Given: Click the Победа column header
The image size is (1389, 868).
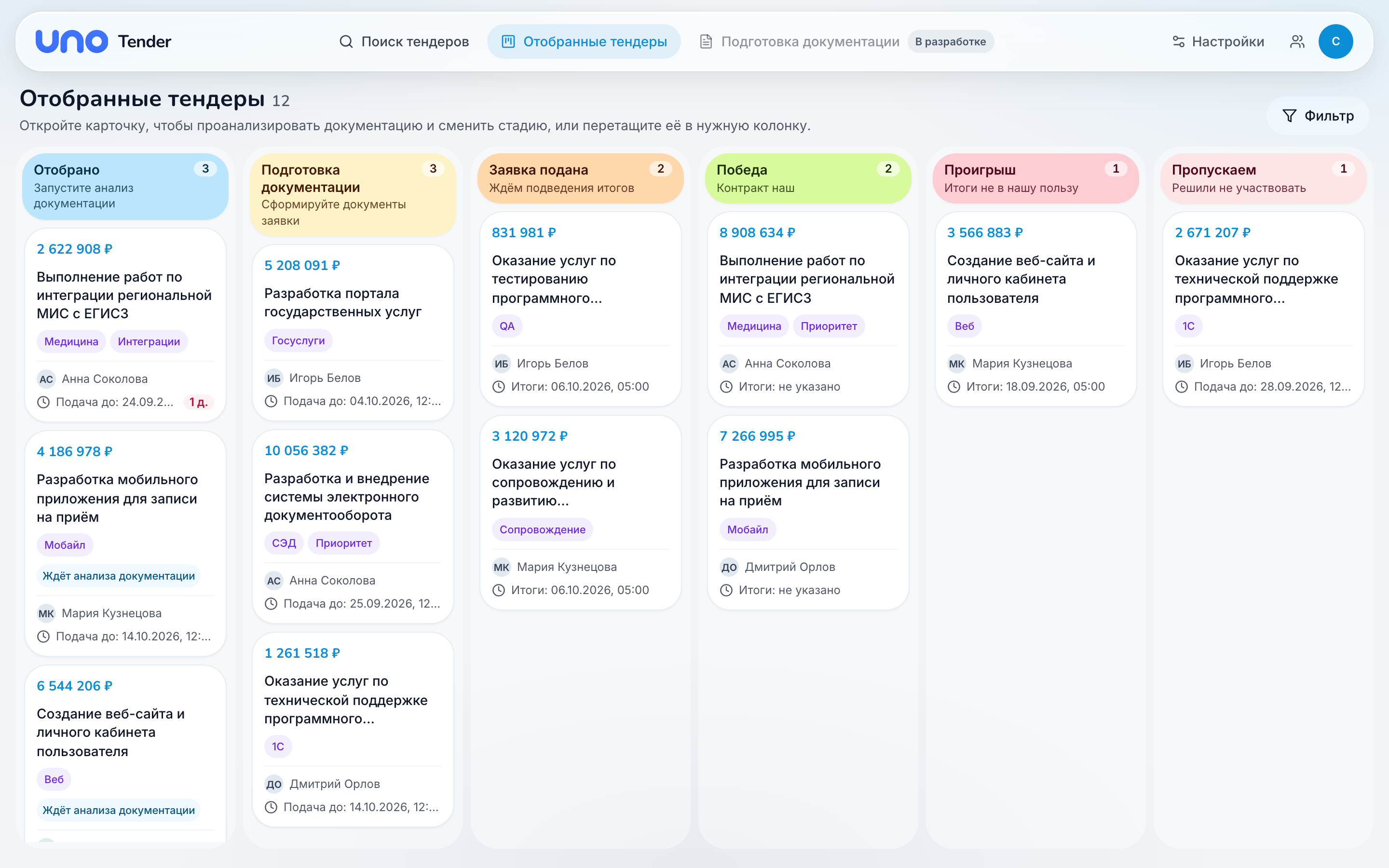Looking at the screenshot, I should [x=808, y=178].
